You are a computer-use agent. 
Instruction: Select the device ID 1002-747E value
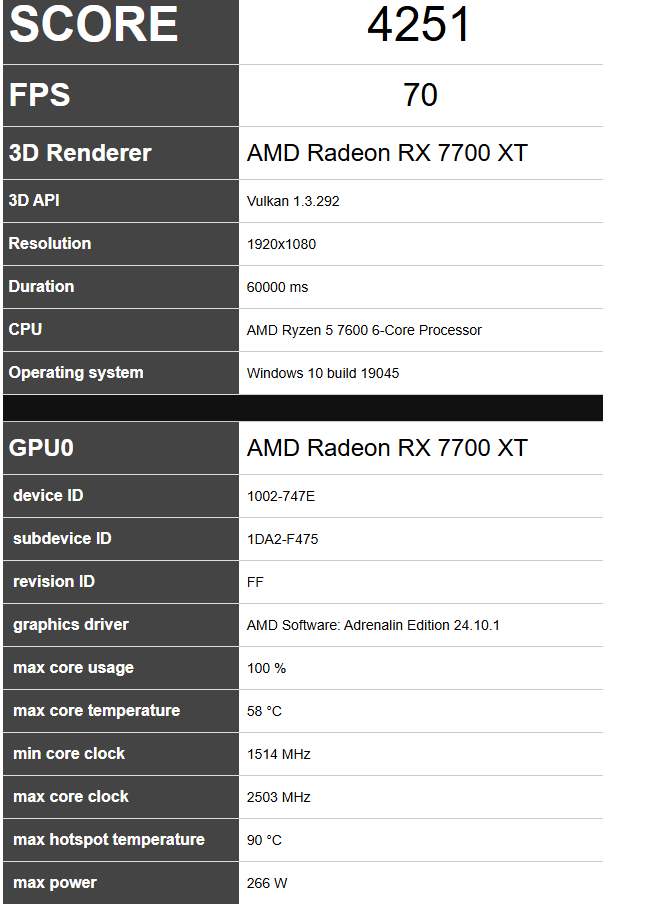tap(281, 496)
